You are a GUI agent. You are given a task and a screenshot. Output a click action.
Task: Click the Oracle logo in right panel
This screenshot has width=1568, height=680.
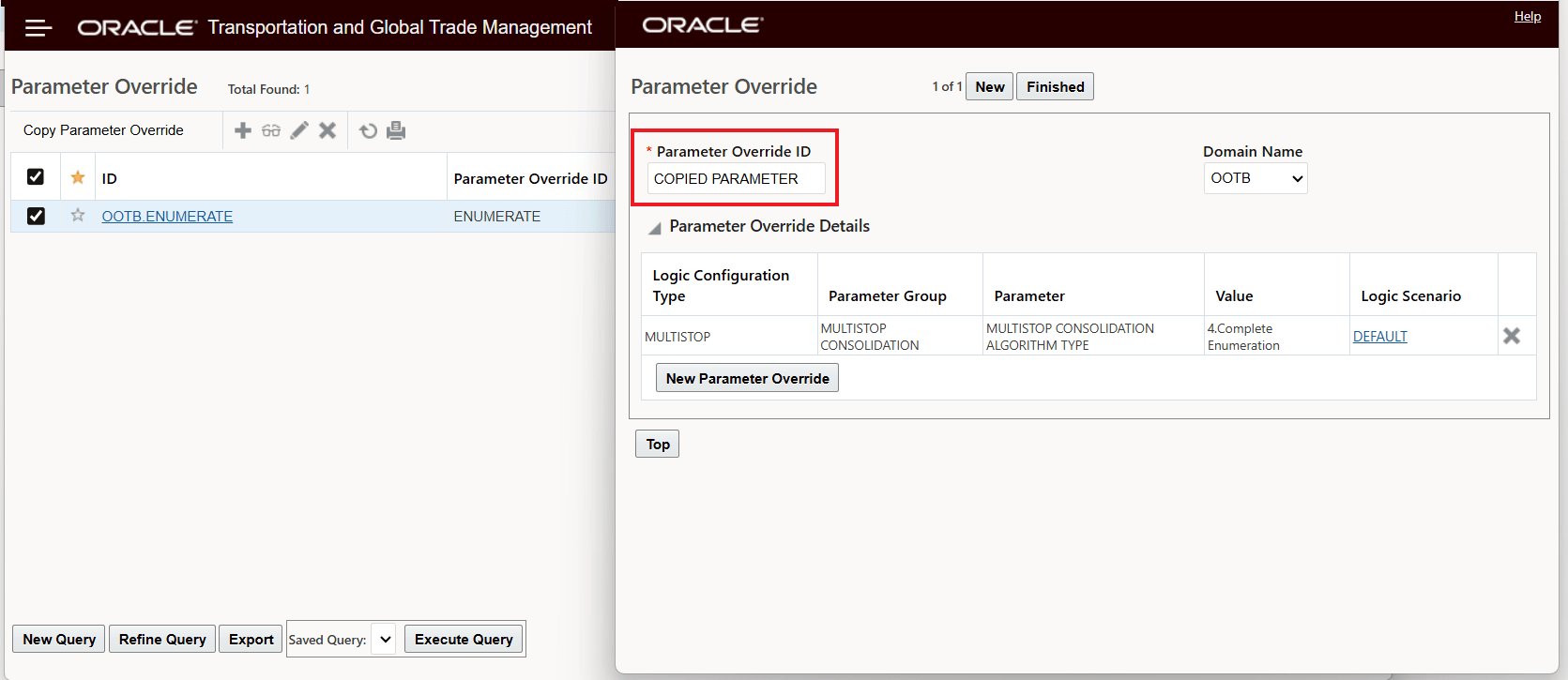pyautogui.click(x=703, y=24)
